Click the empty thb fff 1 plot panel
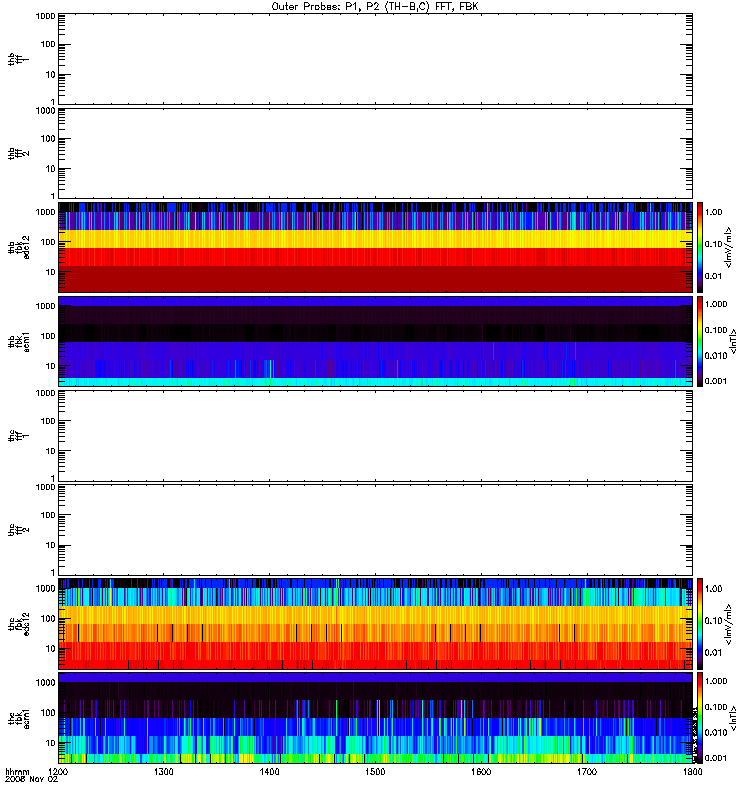 (x=376, y=59)
